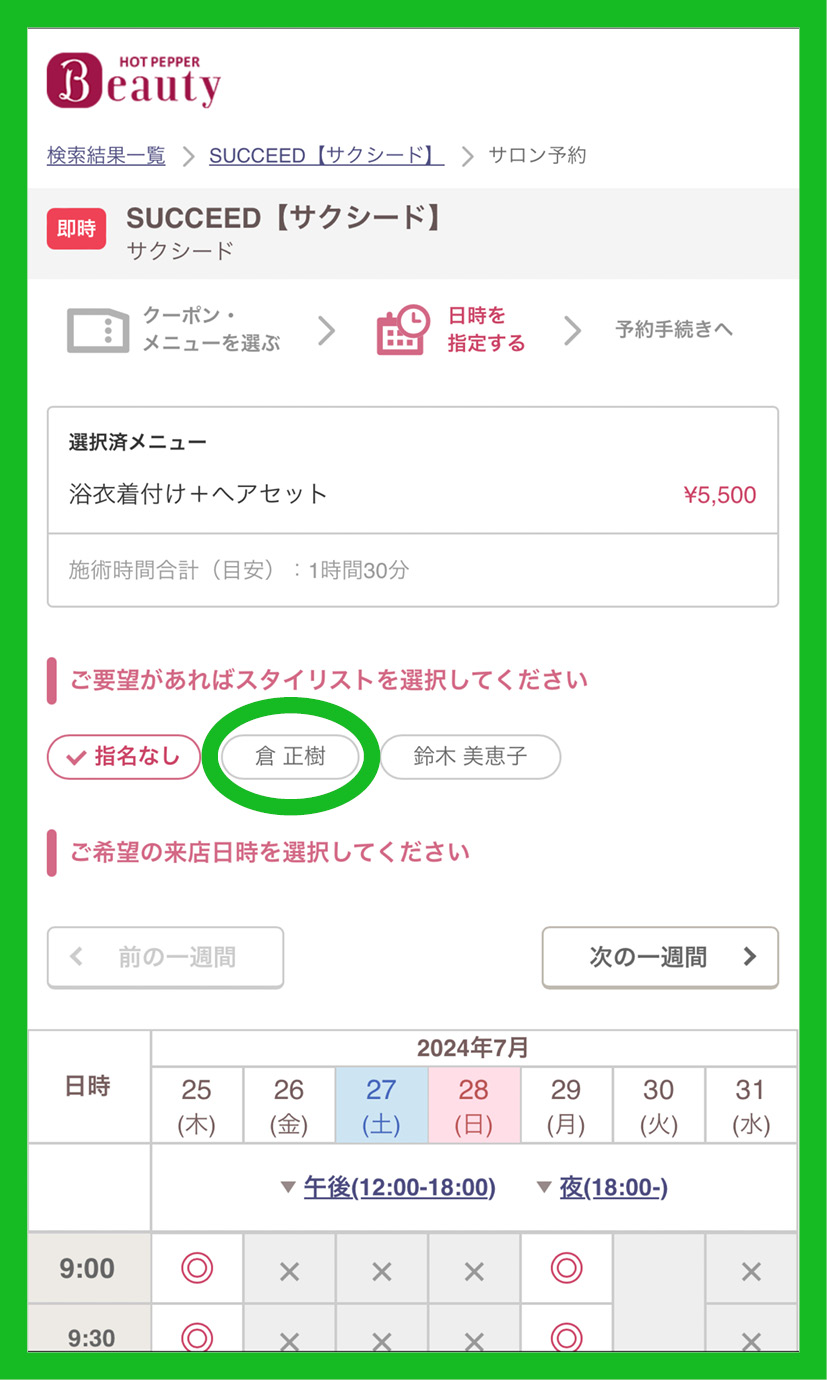Click the 即時 instant booking badge

[x=76, y=229]
